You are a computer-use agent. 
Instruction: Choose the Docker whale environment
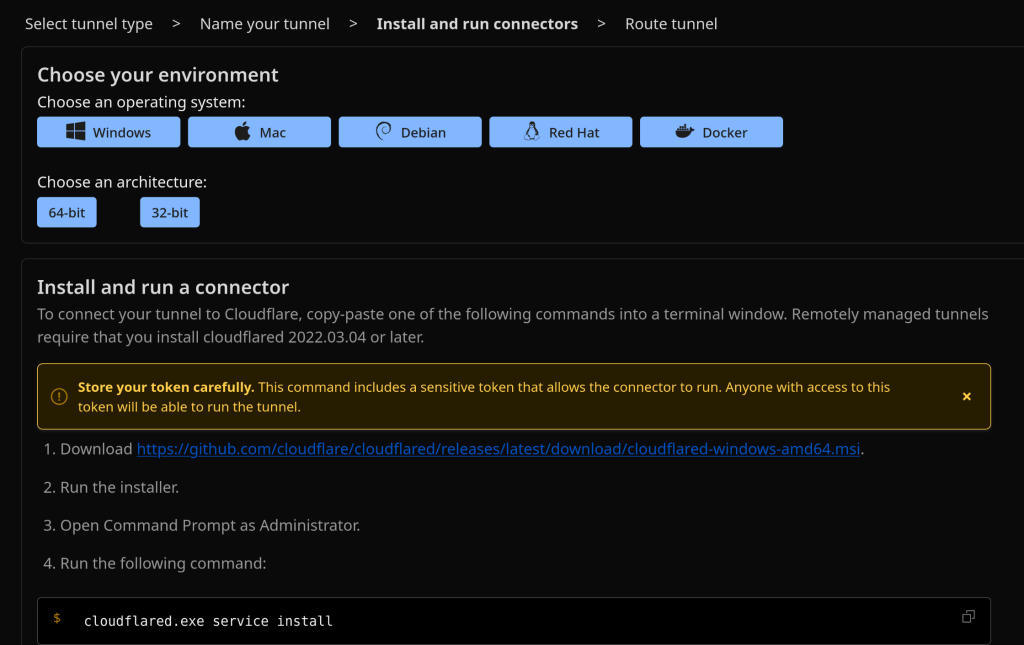coord(711,132)
